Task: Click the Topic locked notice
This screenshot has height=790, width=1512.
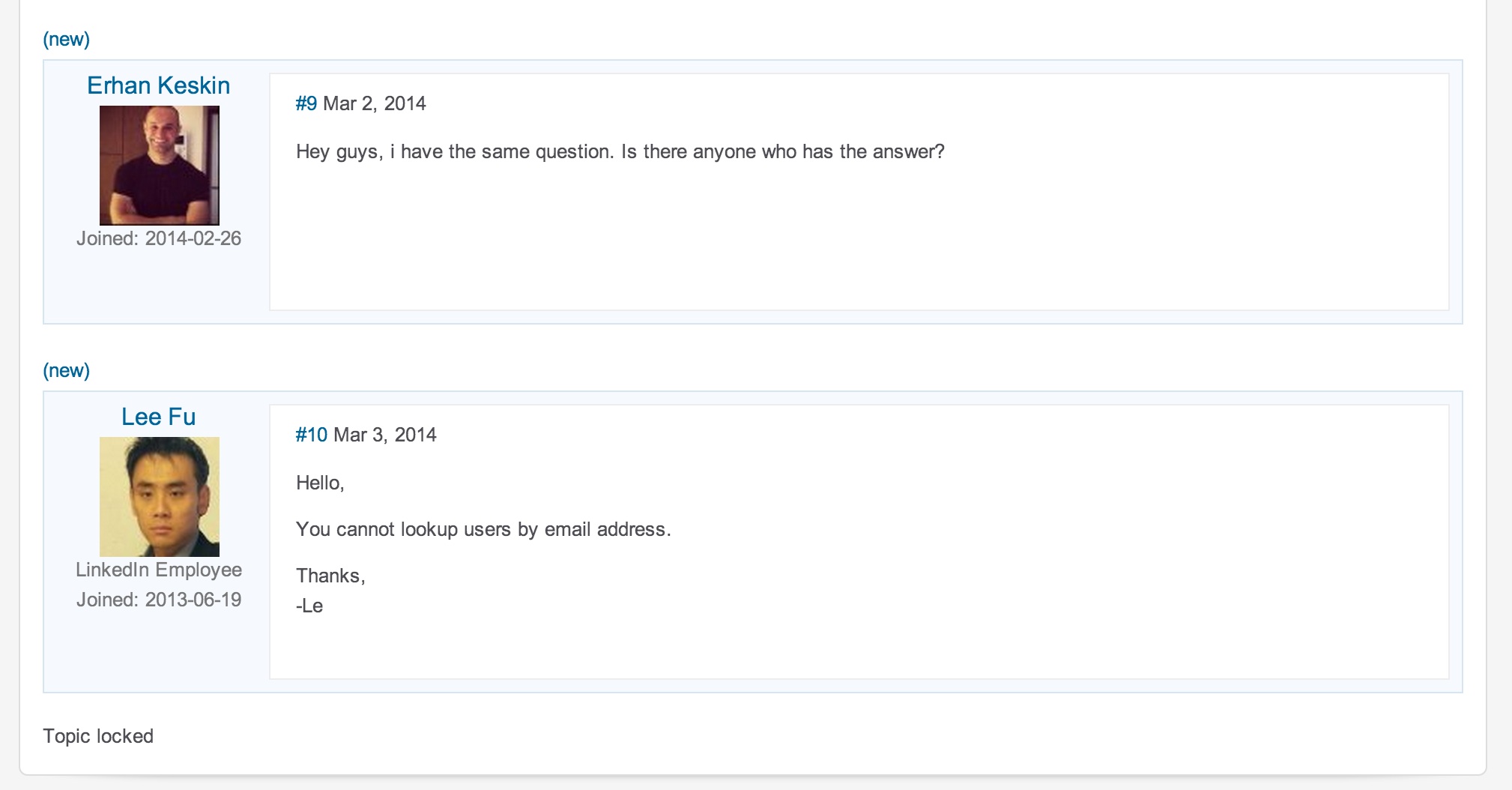Action: tap(98, 736)
